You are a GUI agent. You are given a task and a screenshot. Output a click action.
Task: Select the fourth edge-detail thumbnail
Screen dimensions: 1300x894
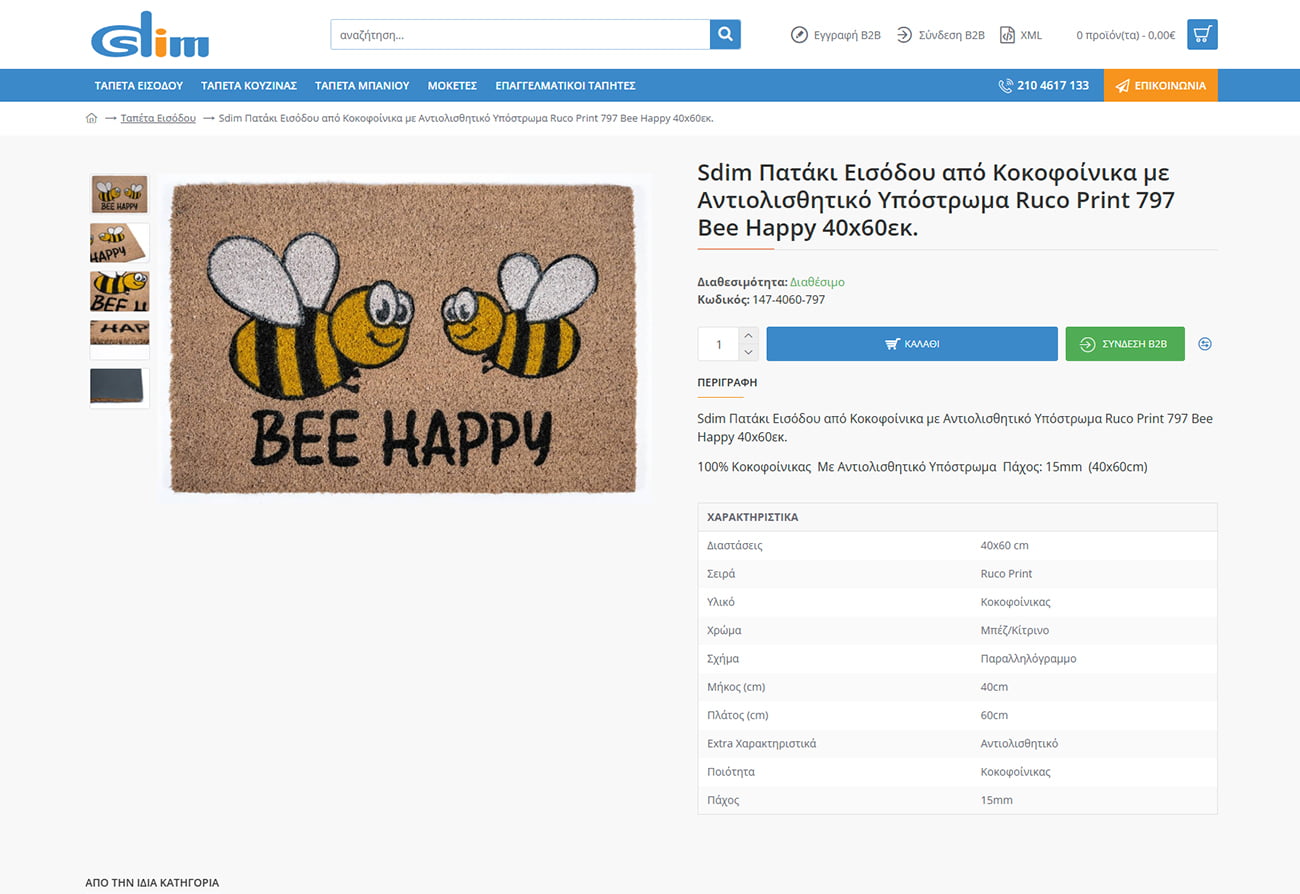pos(119,339)
